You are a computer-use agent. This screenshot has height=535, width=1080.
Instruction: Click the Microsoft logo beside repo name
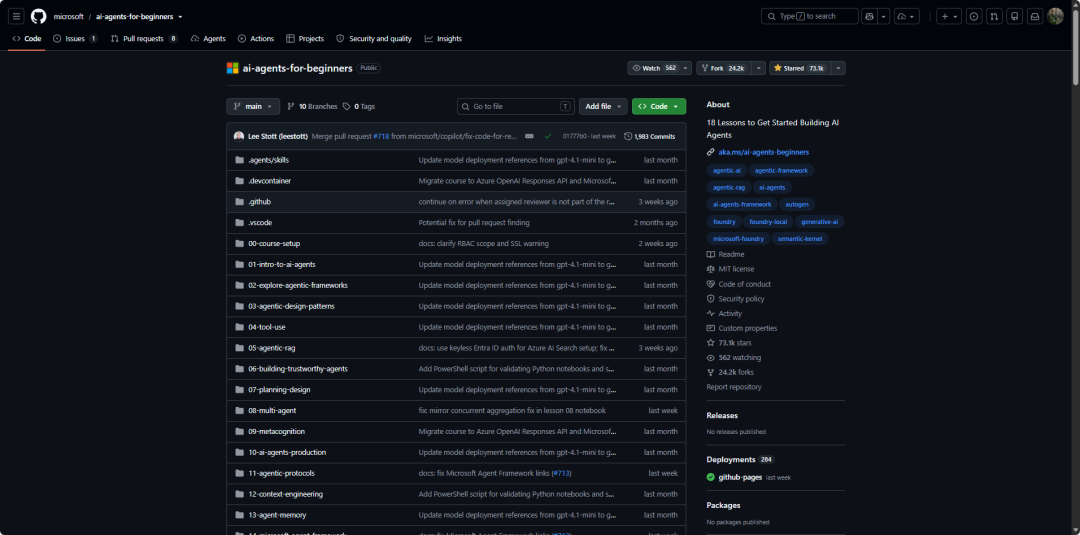233,68
